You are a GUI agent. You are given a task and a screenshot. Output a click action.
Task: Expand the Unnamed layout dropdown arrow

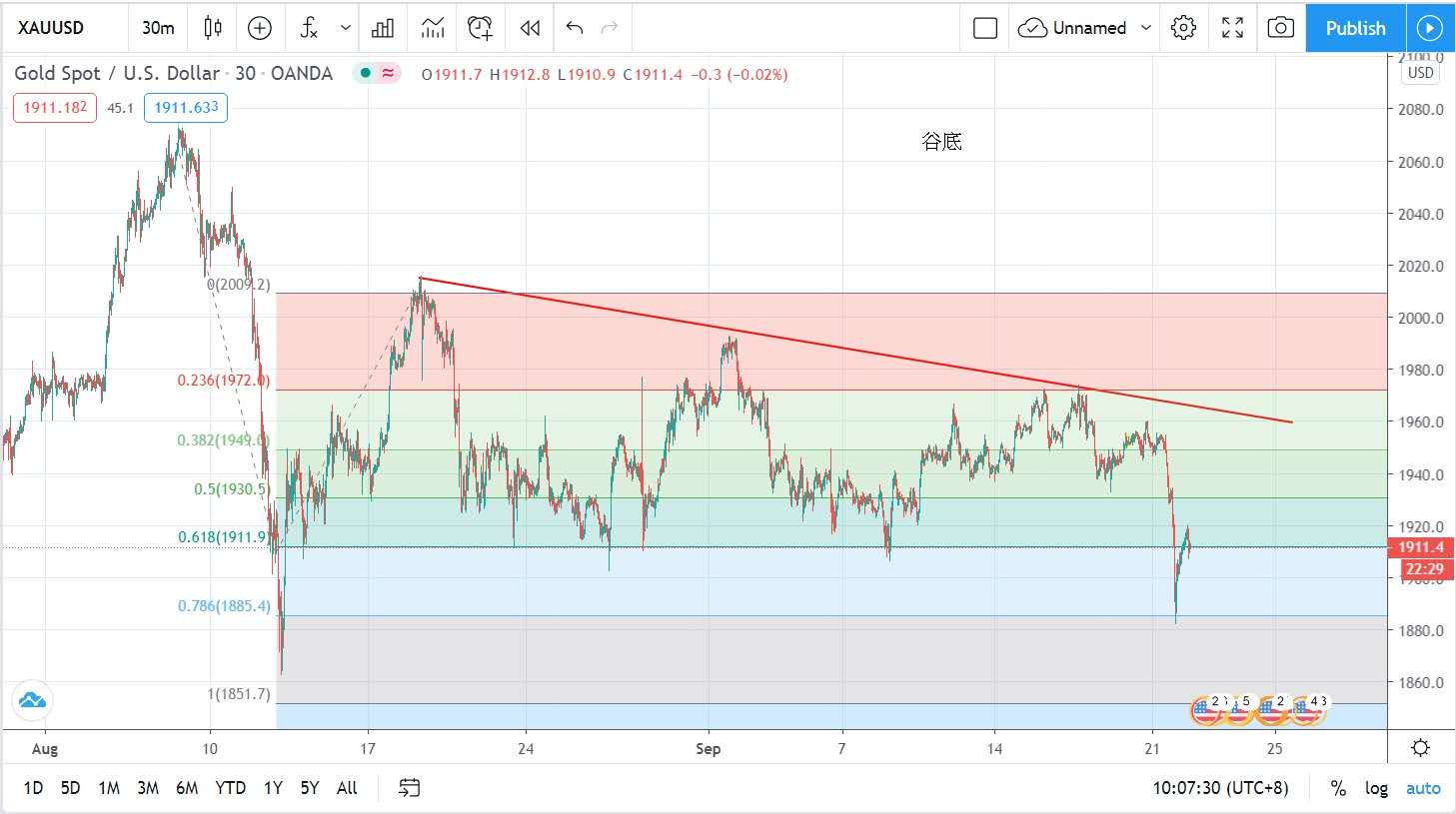(x=1146, y=28)
